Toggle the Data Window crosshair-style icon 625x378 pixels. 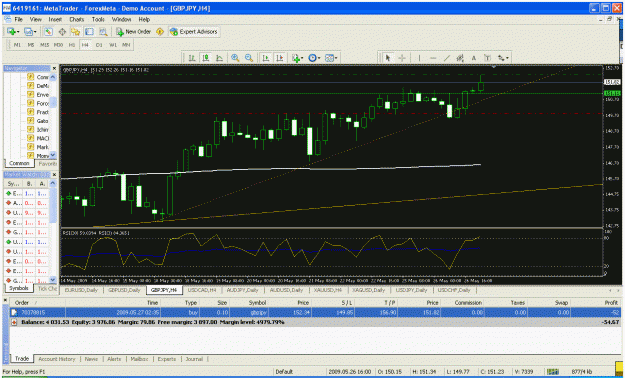pos(62,32)
